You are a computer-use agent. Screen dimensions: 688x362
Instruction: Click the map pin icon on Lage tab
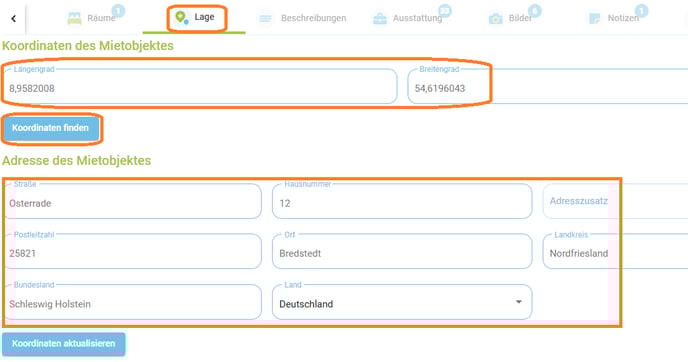coord(181,18)
